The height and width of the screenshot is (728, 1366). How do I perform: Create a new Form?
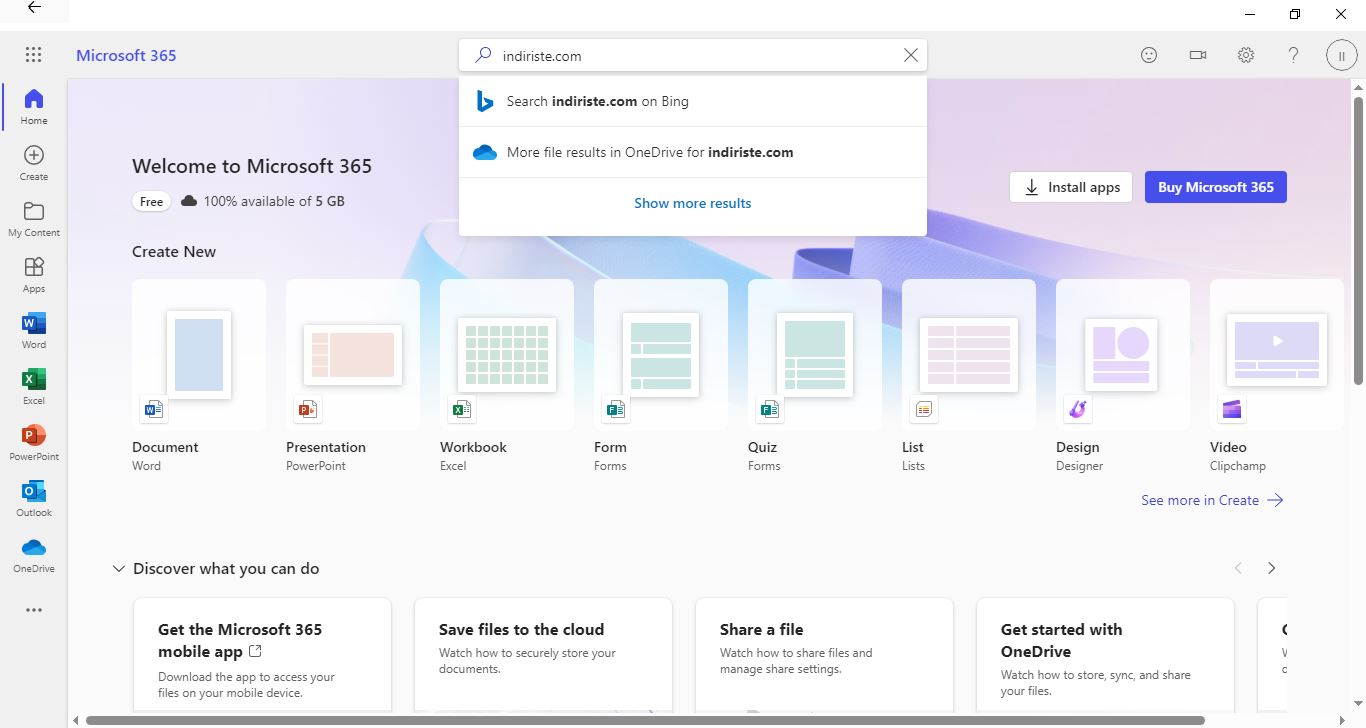pyautogui.click(x=661, y=375)
